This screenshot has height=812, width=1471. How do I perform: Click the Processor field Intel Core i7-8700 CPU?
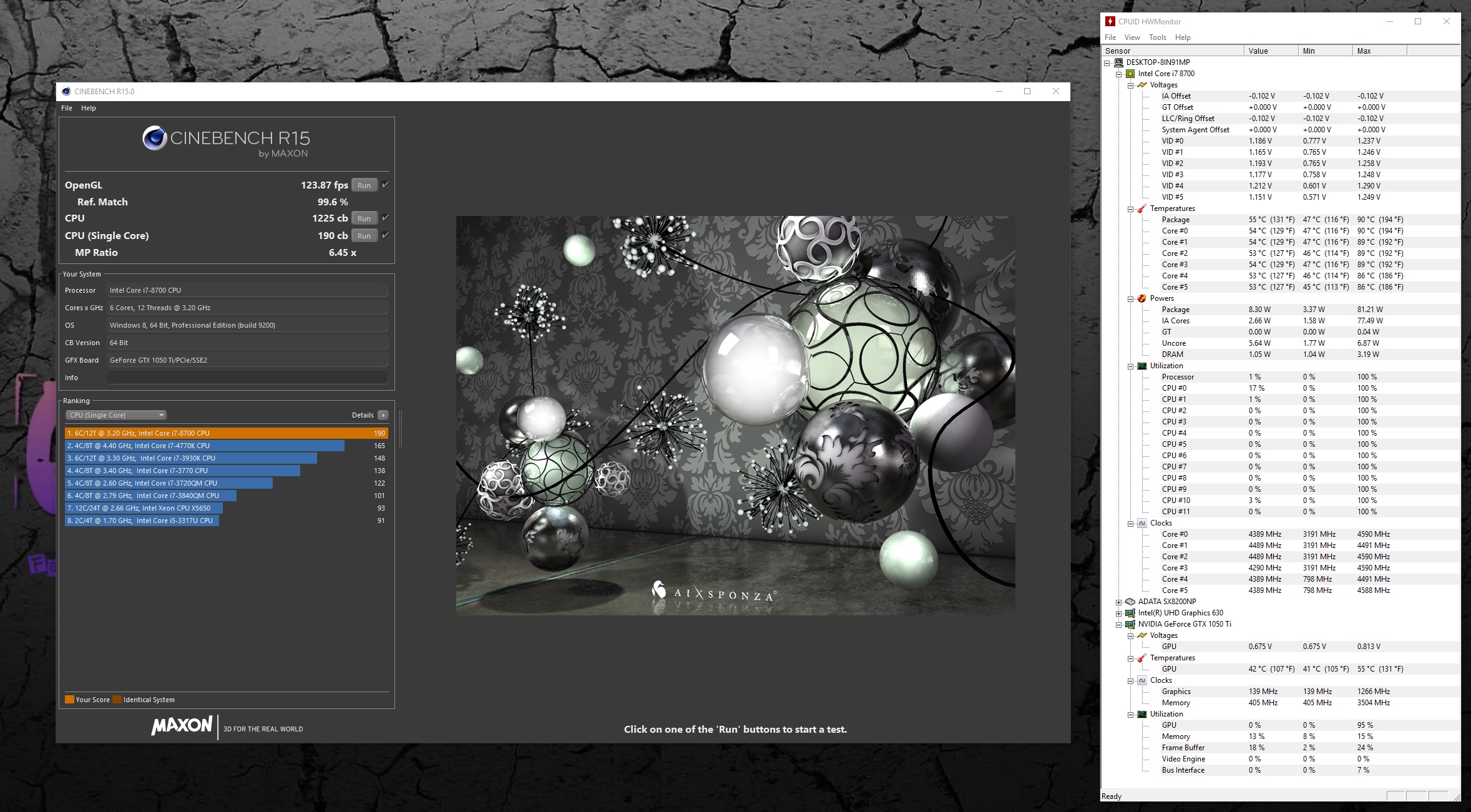(247, 290)
